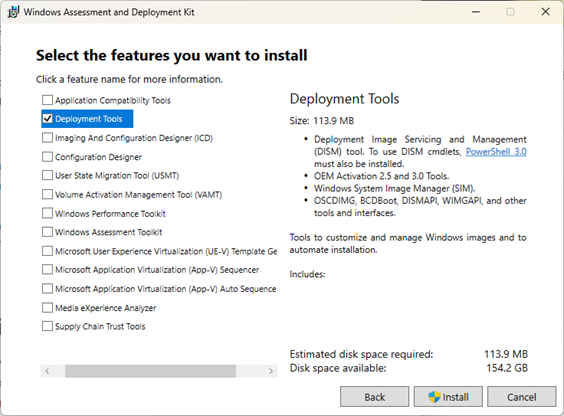The height and width of the screenshot is (416, 564).
Task: Click the Windows ADK title bar icon
Action: coord(13,12)
